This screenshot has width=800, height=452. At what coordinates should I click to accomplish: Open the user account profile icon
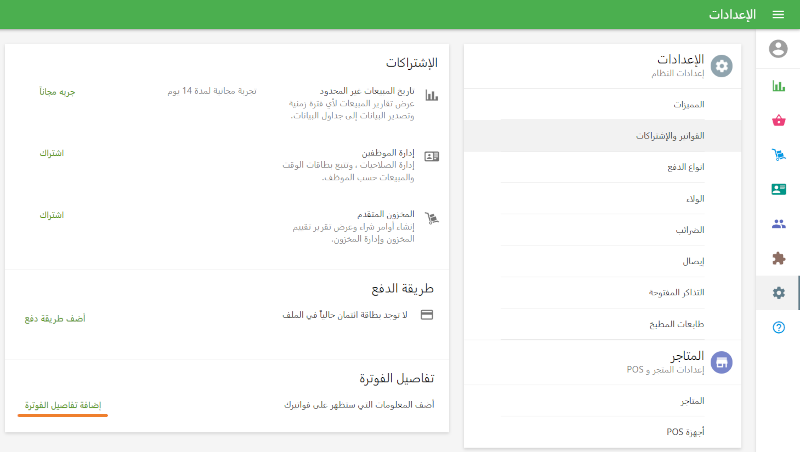(778, 48)
